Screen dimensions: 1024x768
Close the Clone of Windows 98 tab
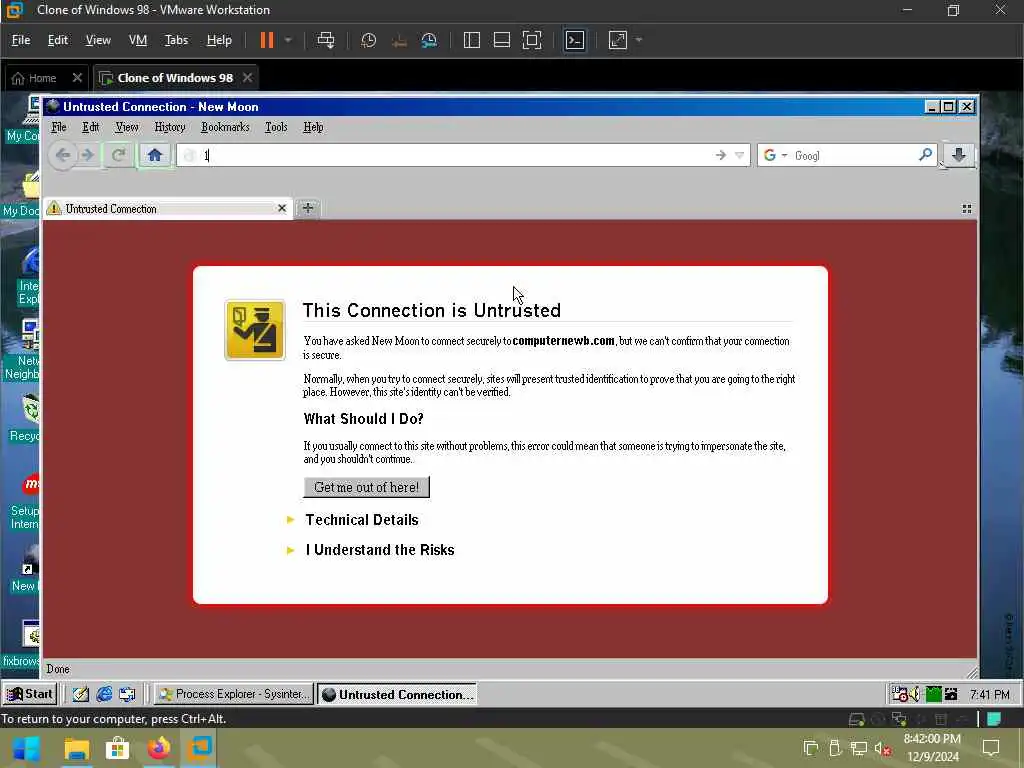tap(248, 77)
